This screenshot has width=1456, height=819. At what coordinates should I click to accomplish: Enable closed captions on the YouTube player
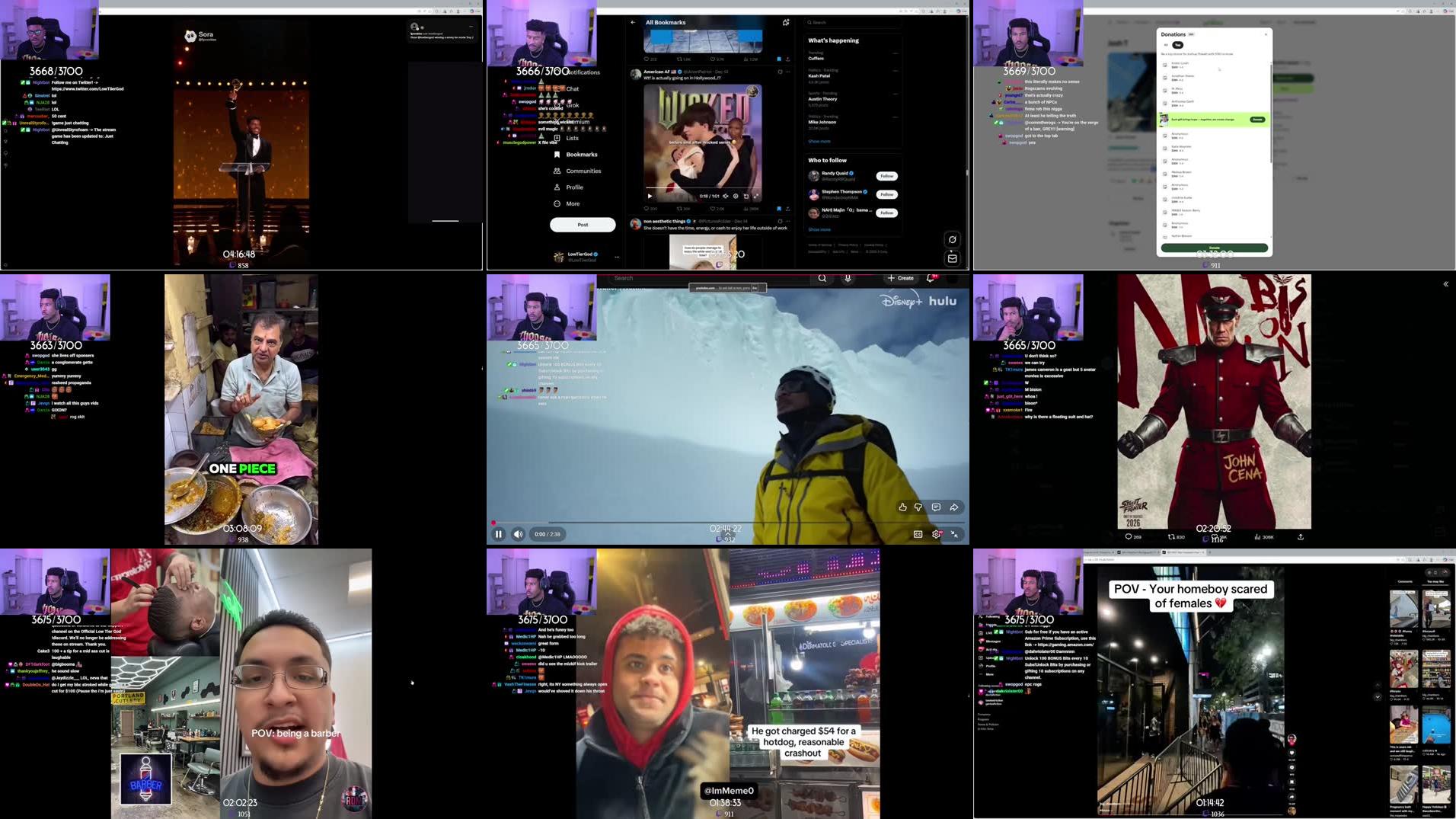918,534
